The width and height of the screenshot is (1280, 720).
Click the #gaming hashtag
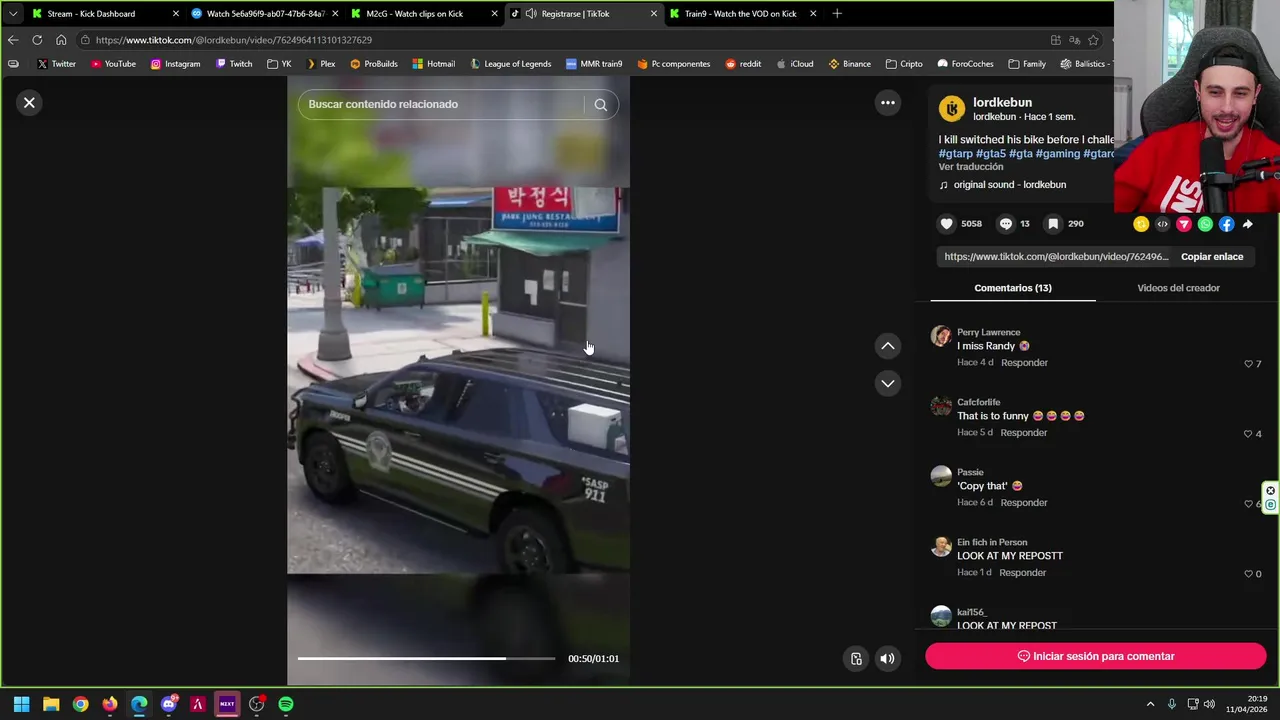pyautogui.click(x=1058, y=153)
